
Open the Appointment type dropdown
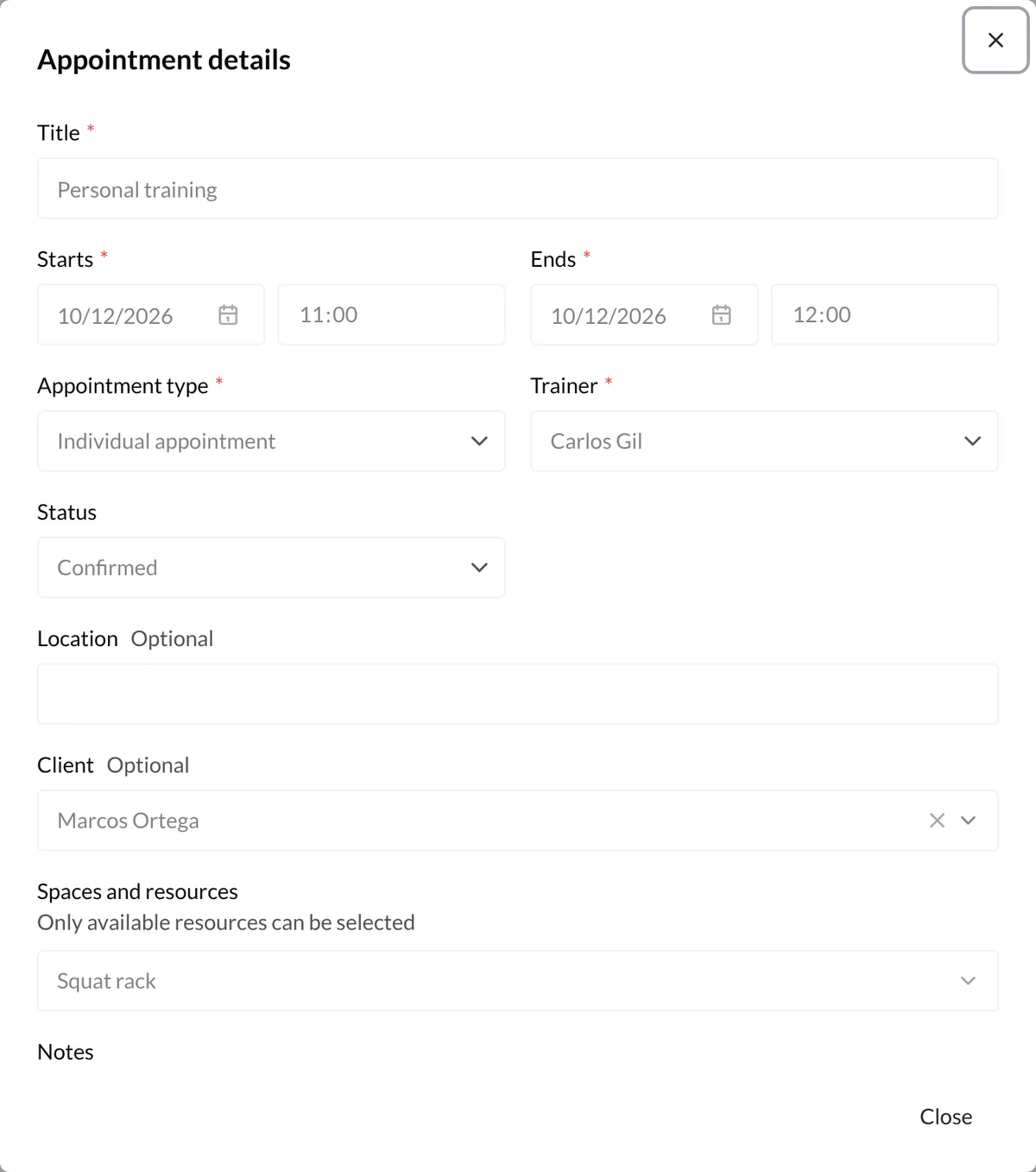[271, 441]
